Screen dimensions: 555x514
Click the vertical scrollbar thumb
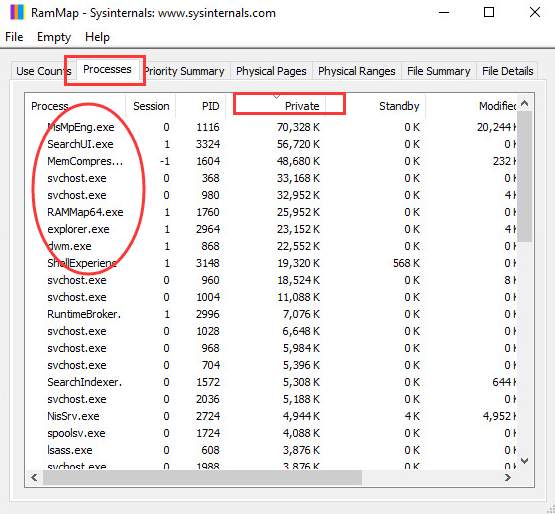point(525,176)
